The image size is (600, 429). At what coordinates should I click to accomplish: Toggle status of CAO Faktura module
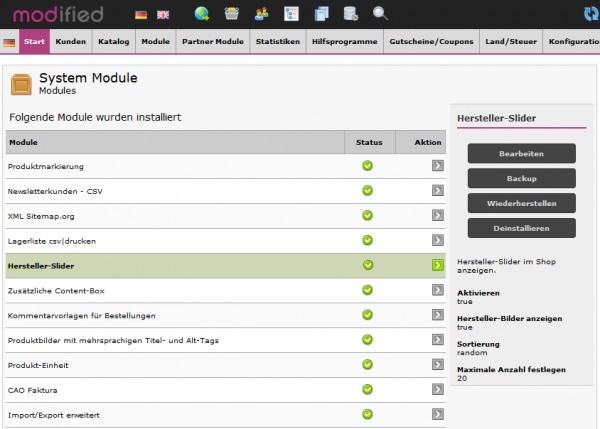(368, 390)
